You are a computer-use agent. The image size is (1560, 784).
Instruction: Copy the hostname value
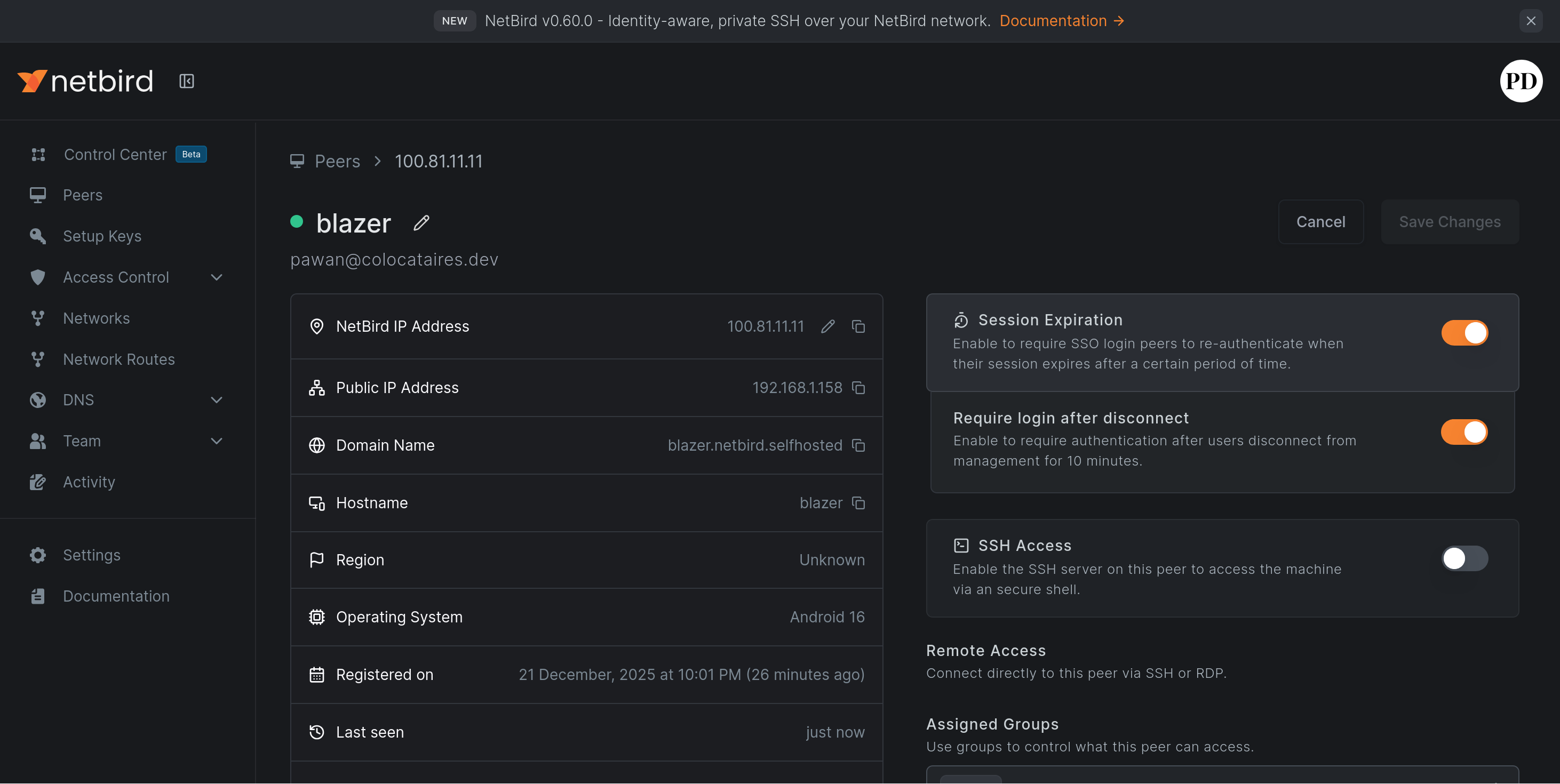pyautogui.click(x=858, y=502)
